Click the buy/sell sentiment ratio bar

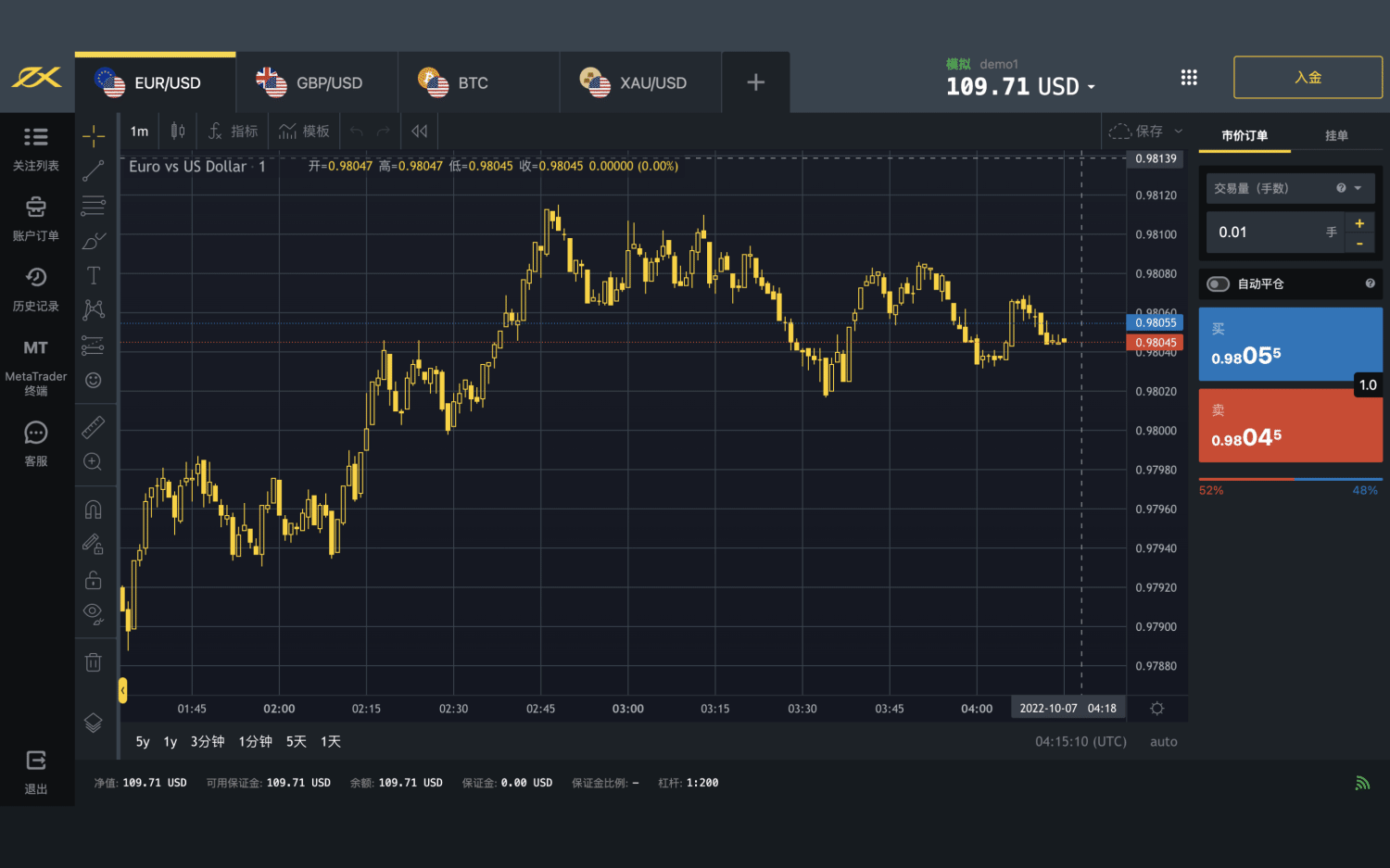tap(1291, 480)
